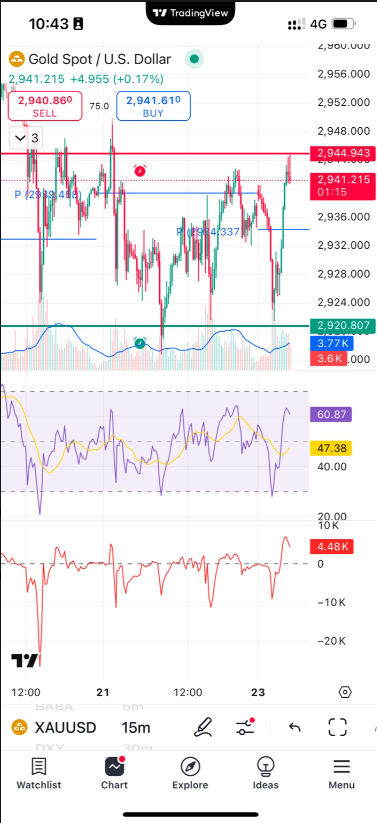Tap the green market status dot
The width and height of the screenshot is (377, 823).
pos(194,59)
